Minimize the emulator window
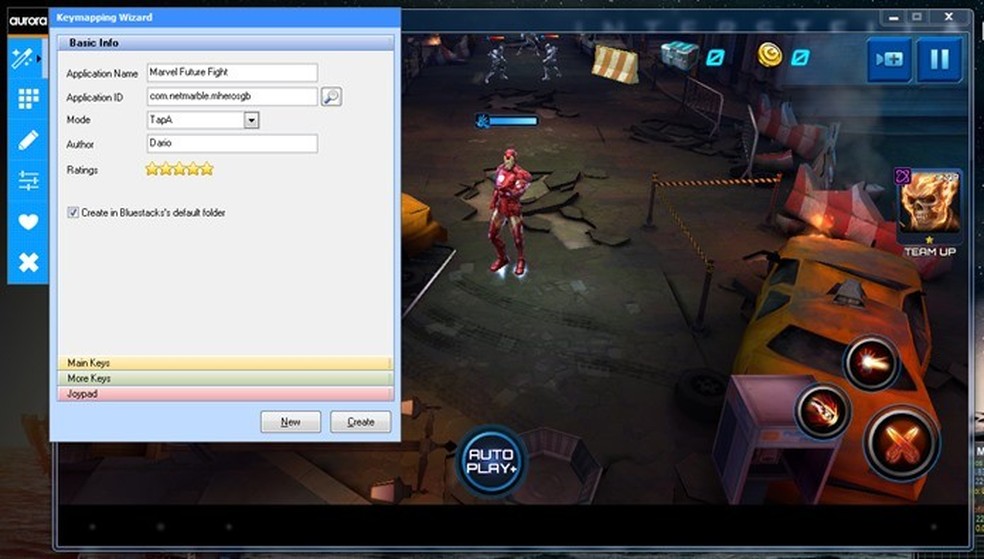 point(894,18)
